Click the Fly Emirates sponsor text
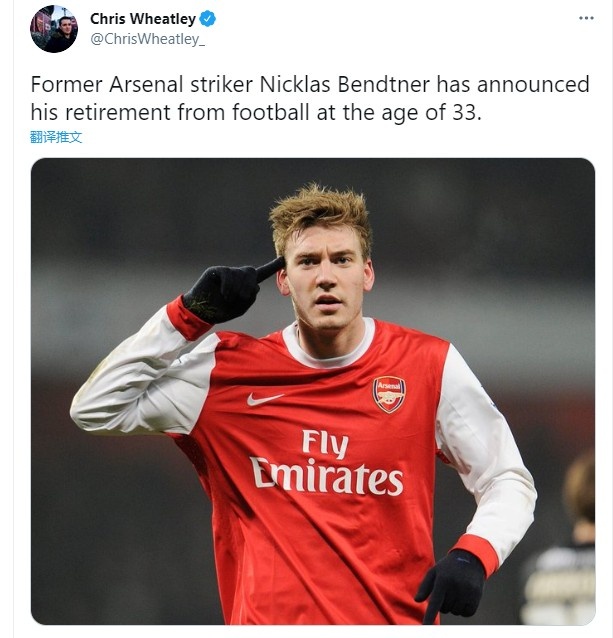Image resolution: width=613 pixels, height=638 pixels. pos(326,461)
